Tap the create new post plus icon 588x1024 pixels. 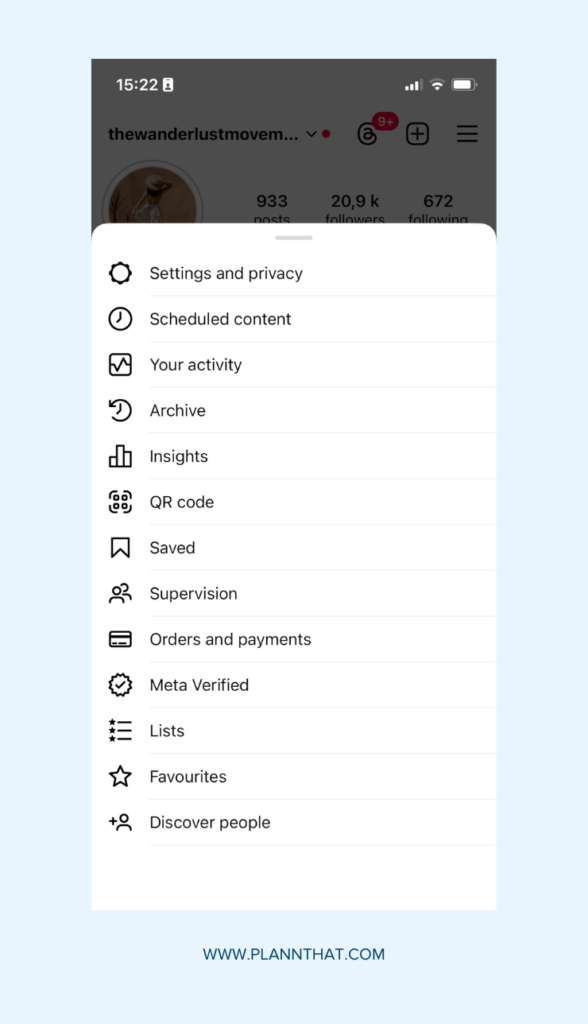pos(417,133)
